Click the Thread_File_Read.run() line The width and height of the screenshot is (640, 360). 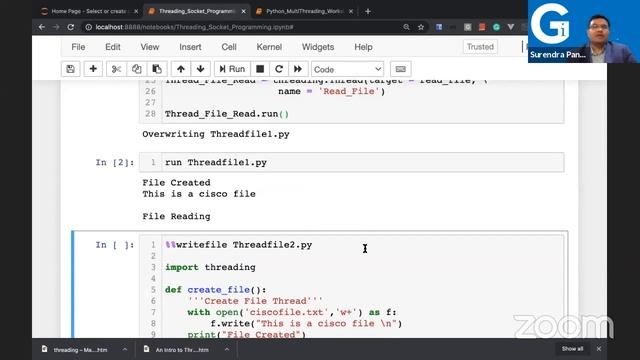227,114
